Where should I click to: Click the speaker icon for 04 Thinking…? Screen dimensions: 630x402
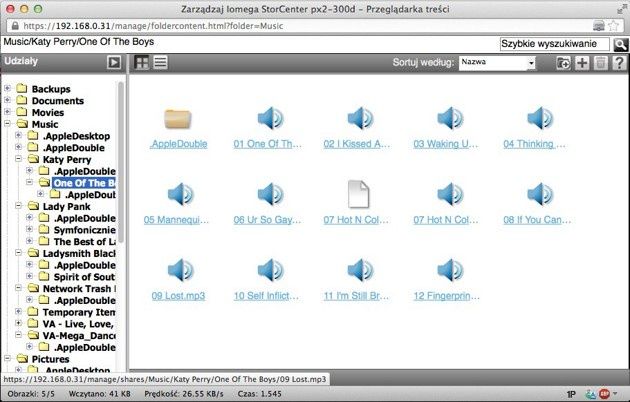[x=540, y=118]
